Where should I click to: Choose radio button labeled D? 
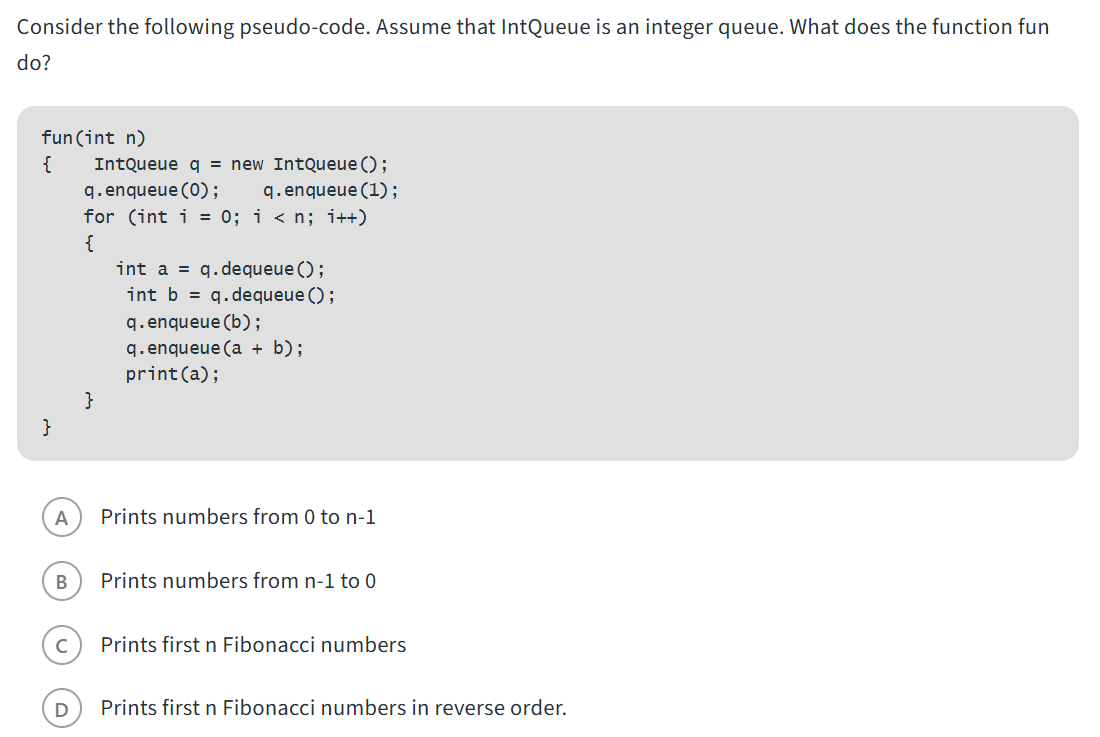point(61,709)
